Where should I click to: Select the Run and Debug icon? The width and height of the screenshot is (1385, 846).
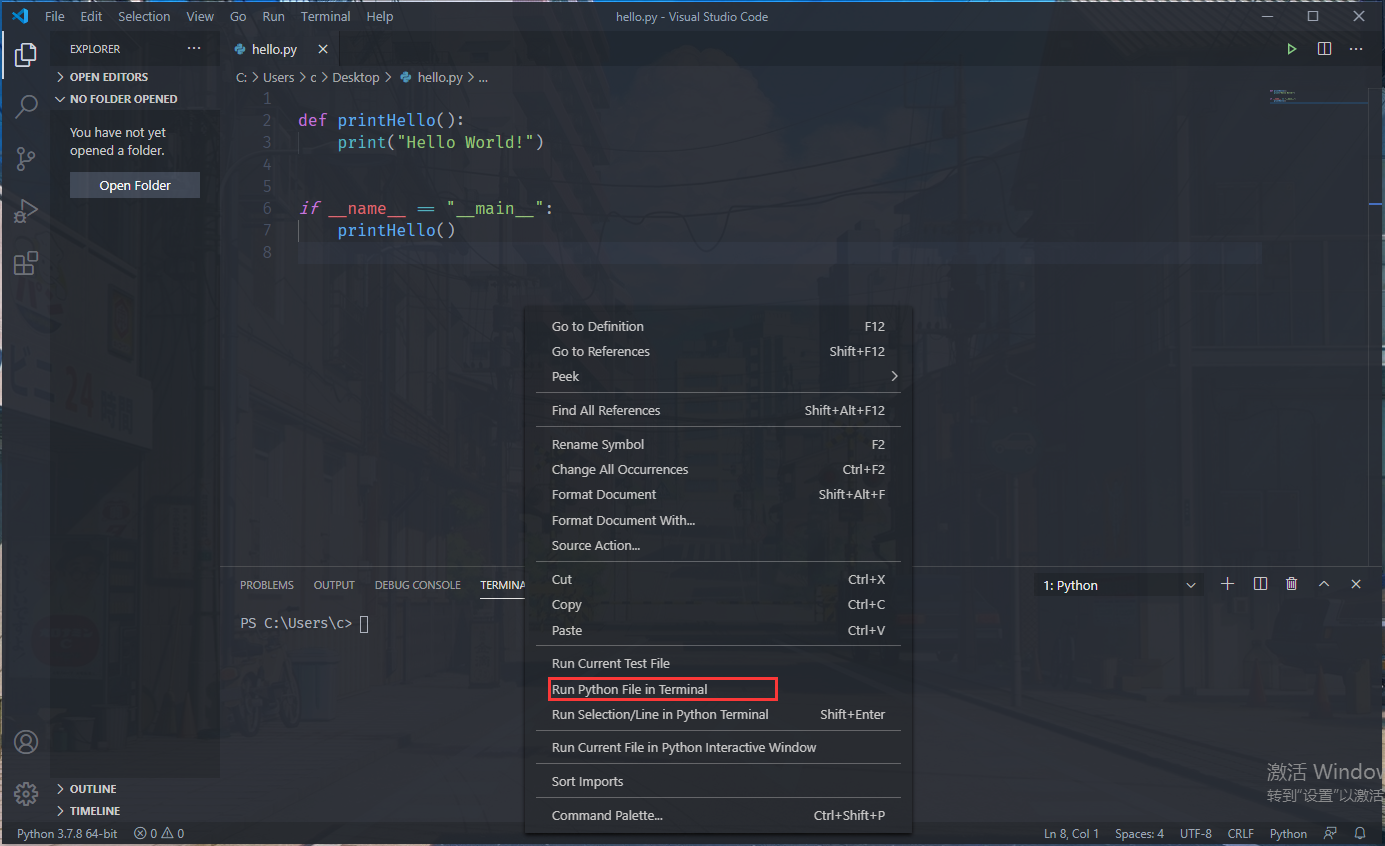tap(25, 211)
